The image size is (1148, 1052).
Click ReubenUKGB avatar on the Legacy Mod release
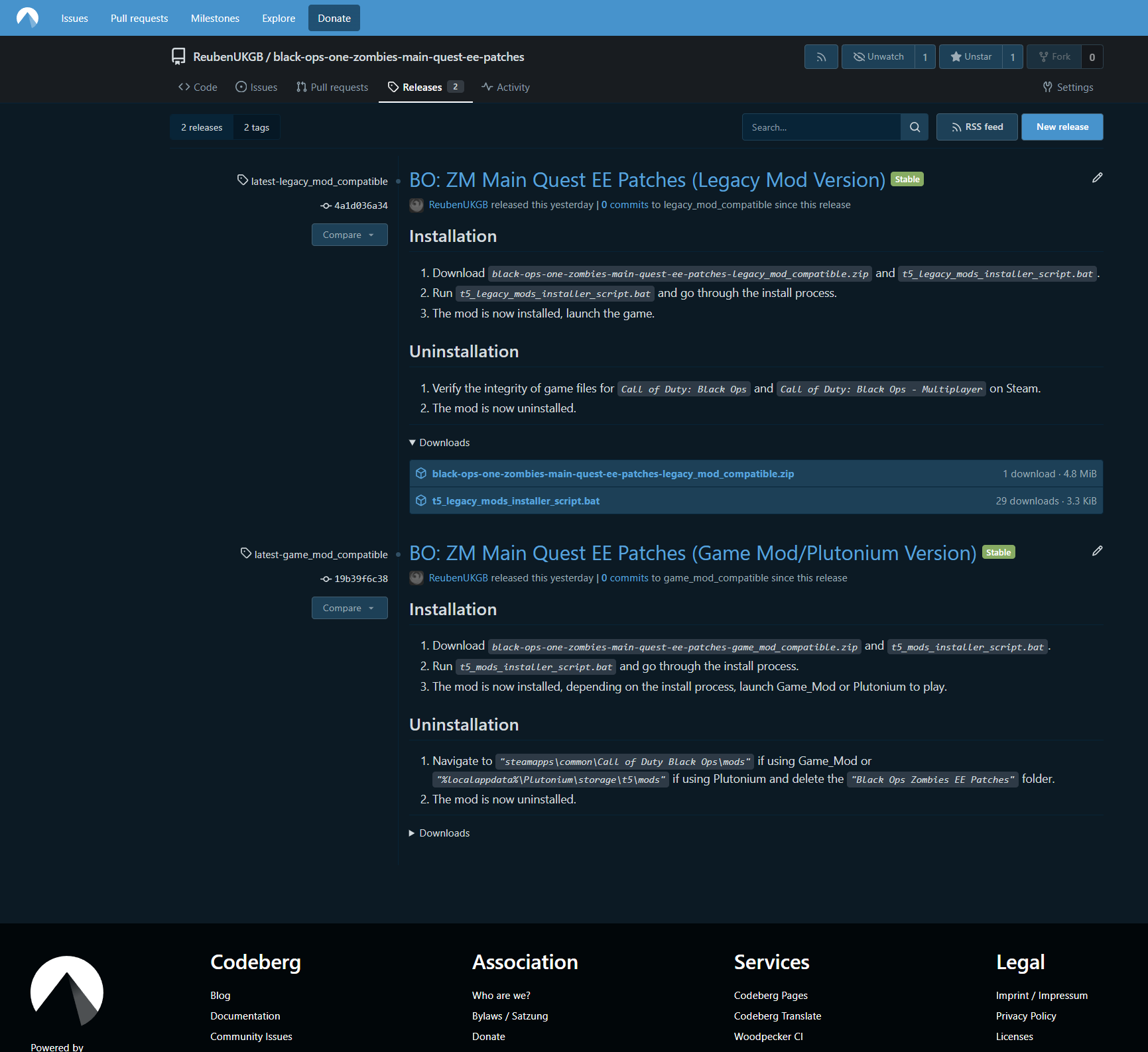click(x=416, y=205)
